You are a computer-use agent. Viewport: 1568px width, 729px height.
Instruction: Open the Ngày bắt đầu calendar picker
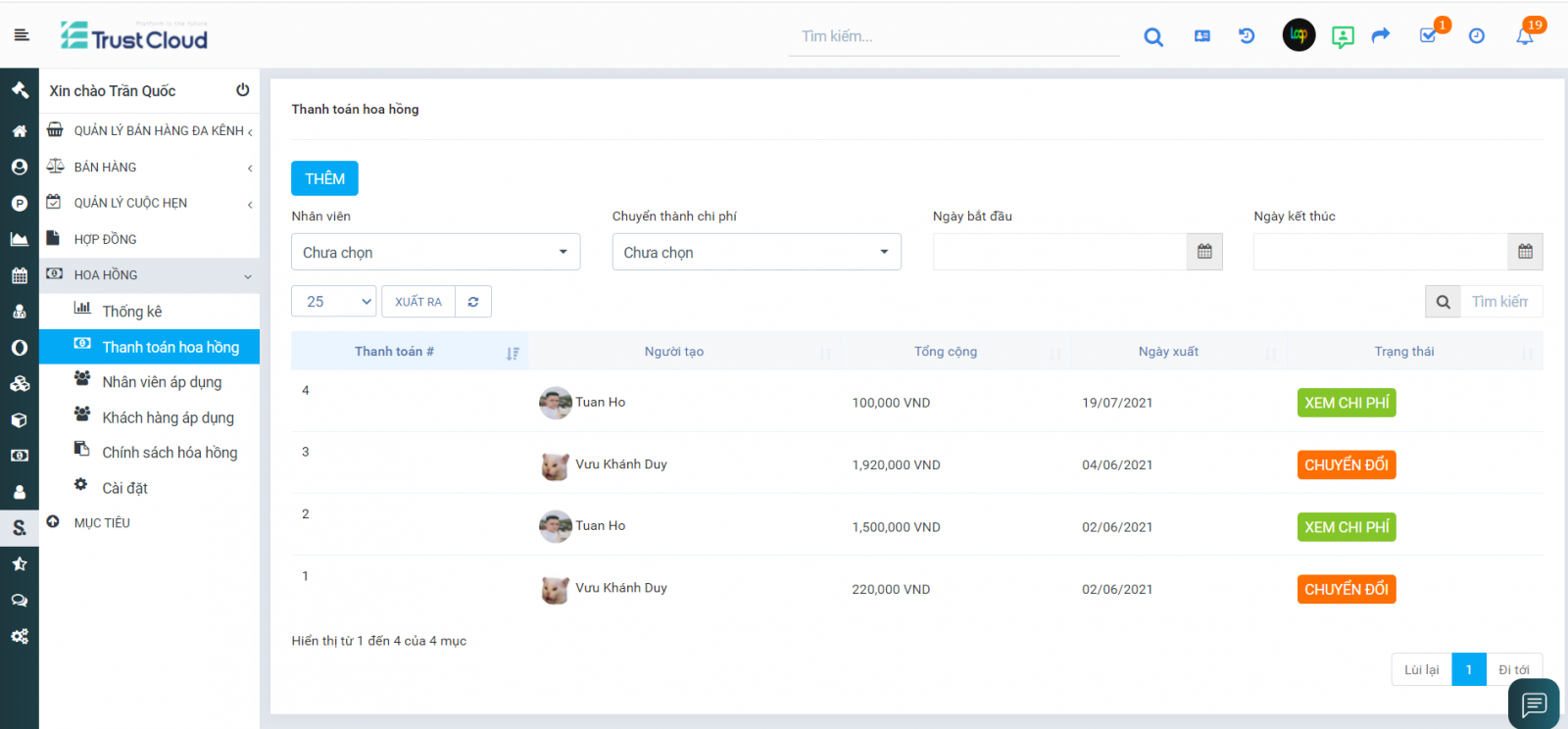(x=1204, y=252)
